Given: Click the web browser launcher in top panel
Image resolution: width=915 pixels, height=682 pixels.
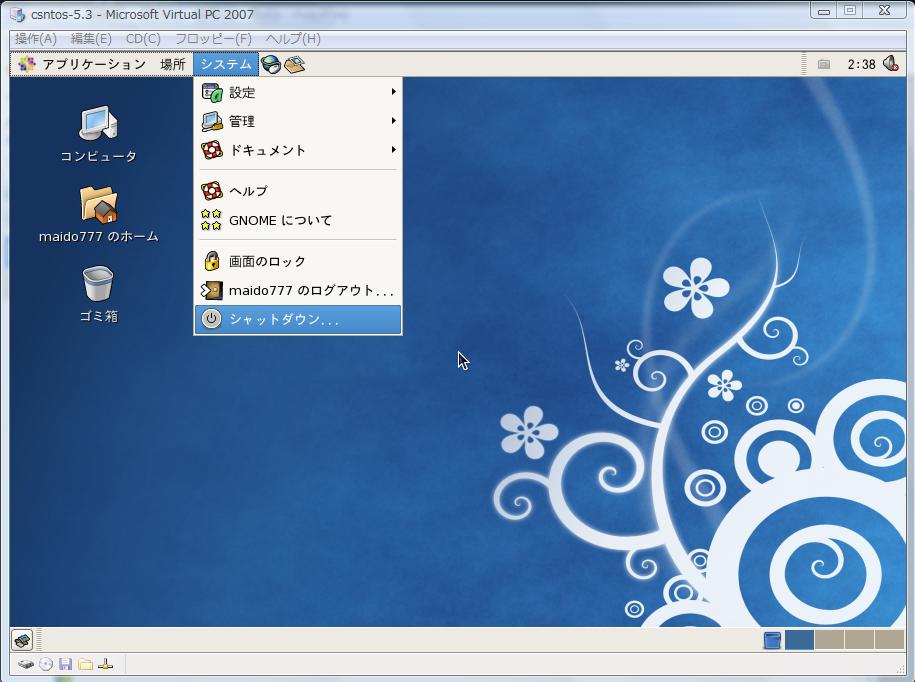Looking at the screenshot, I should [270, 64].
